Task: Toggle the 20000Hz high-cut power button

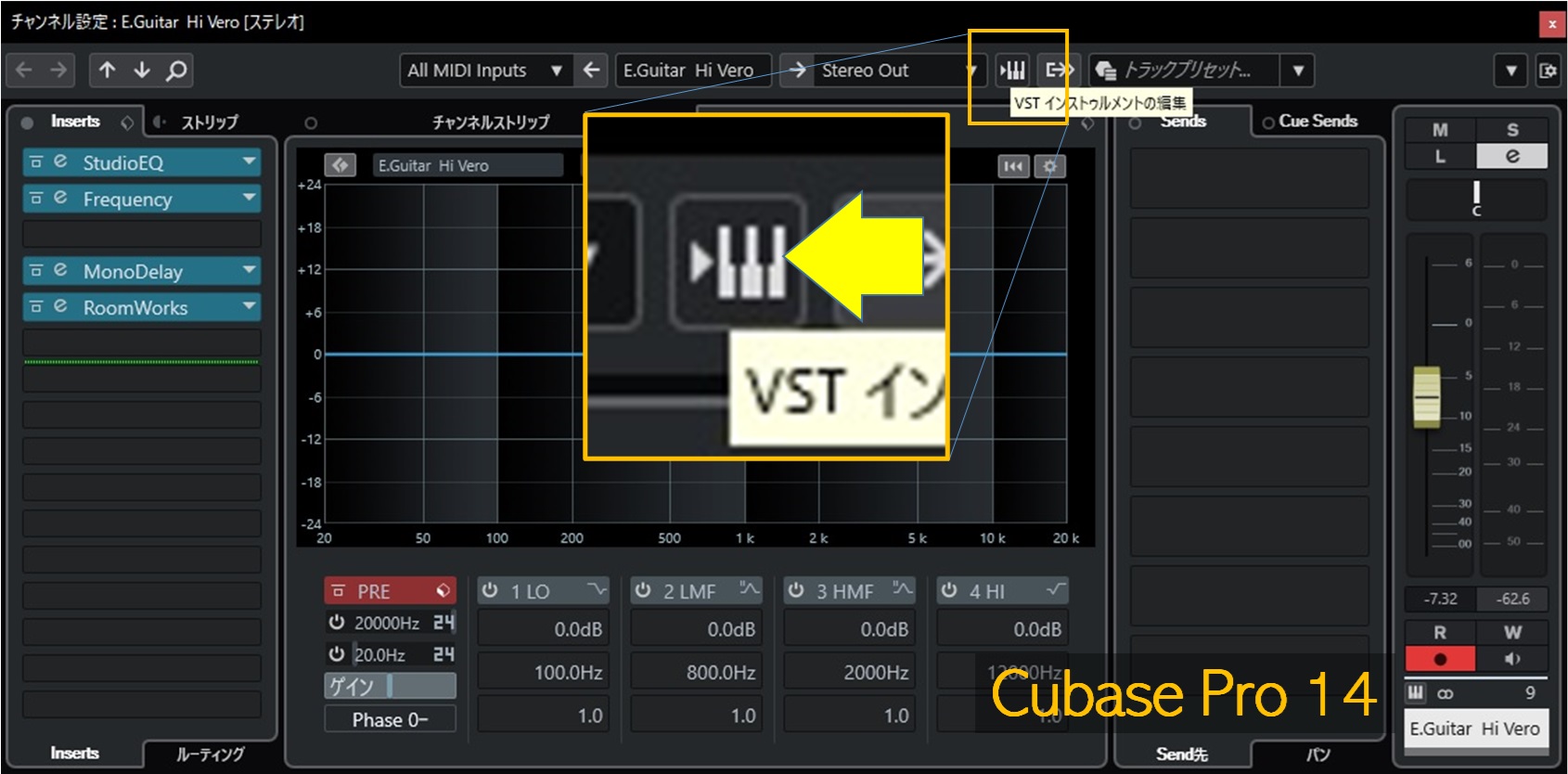Action: (x=337, y=622)
